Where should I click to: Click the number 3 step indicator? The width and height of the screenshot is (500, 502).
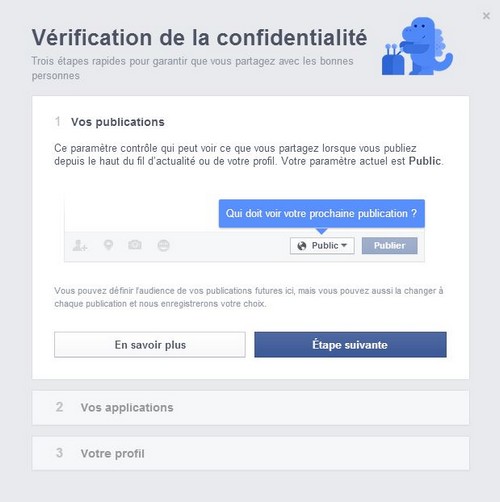[x=59, y=453]
